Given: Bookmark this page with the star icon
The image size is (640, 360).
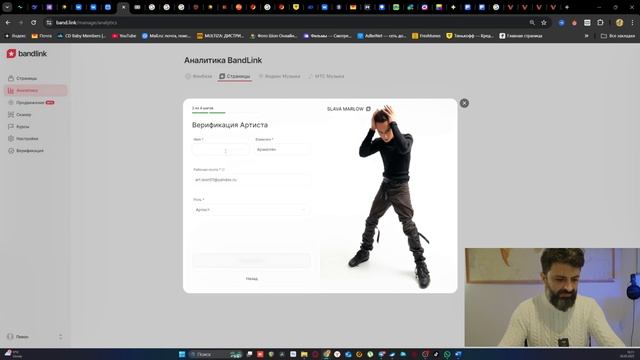Looking at the screenshot, I should click(544, 23).
